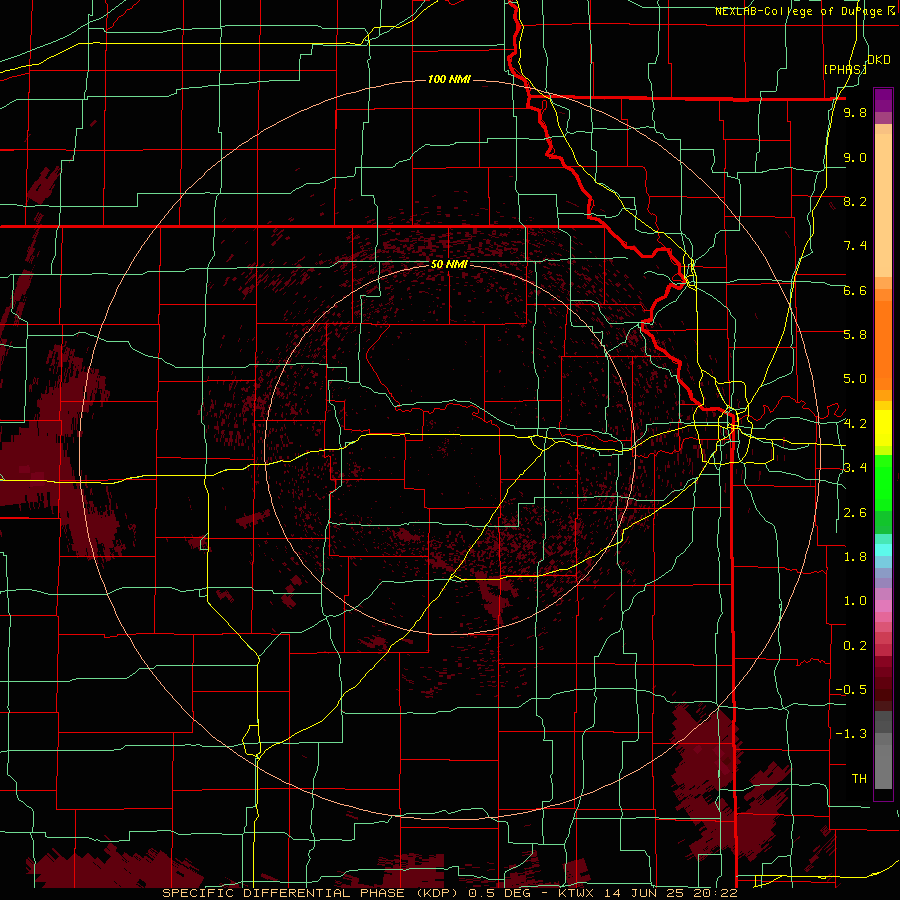Click the -1.3 scale label

(x=851, y=734)
